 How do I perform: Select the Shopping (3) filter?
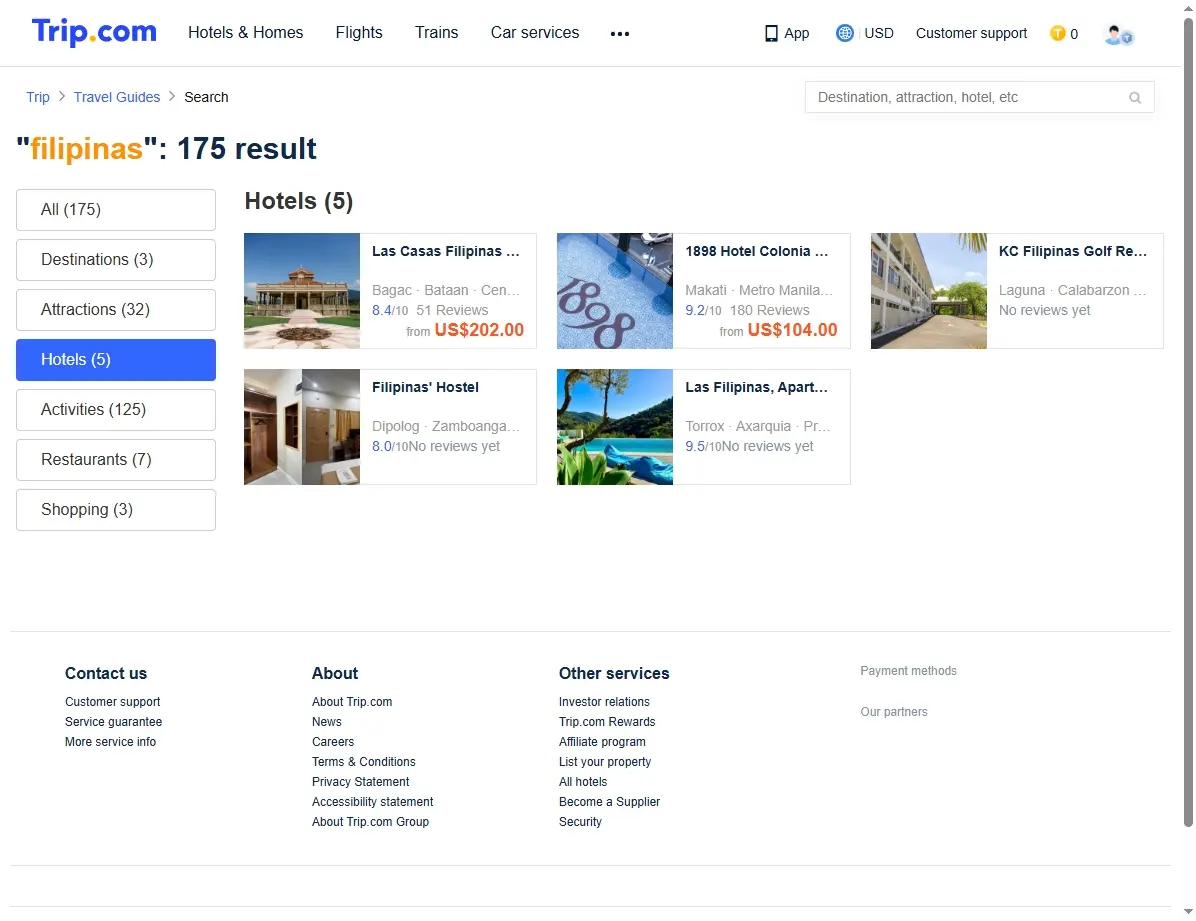click(x=116, y=510)
